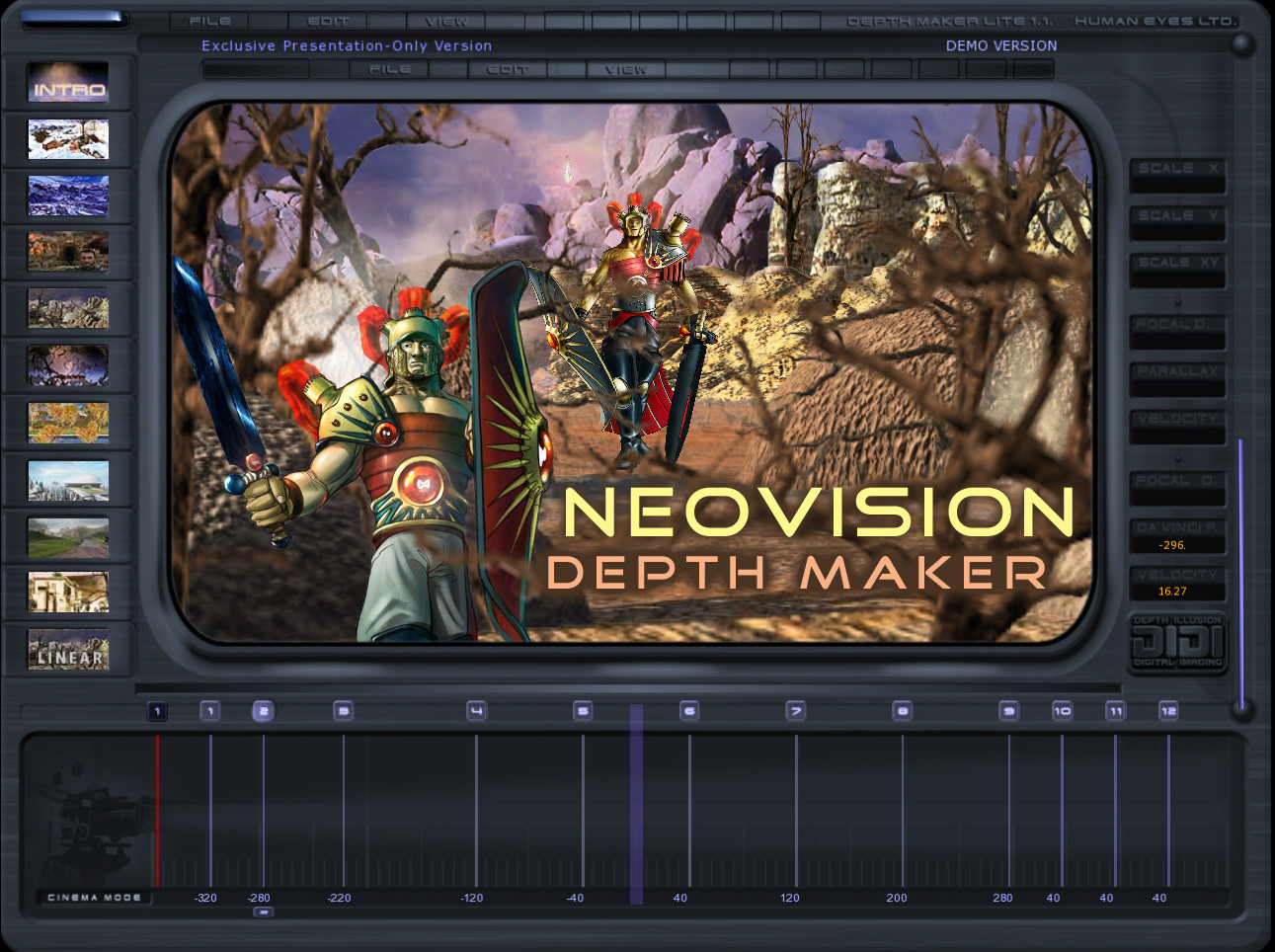Click the -120 depth value

click(x=472, y=898)
